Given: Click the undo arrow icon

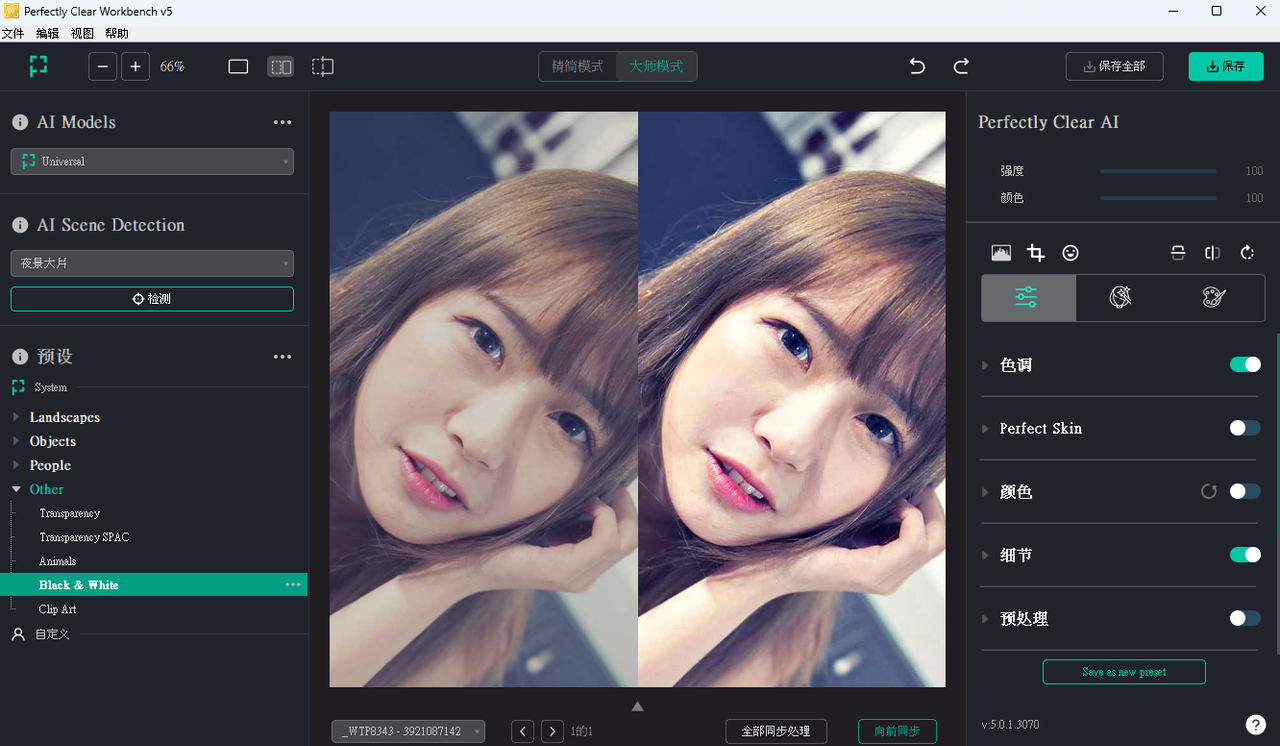Looking at the screenshot, I should 917,67.
